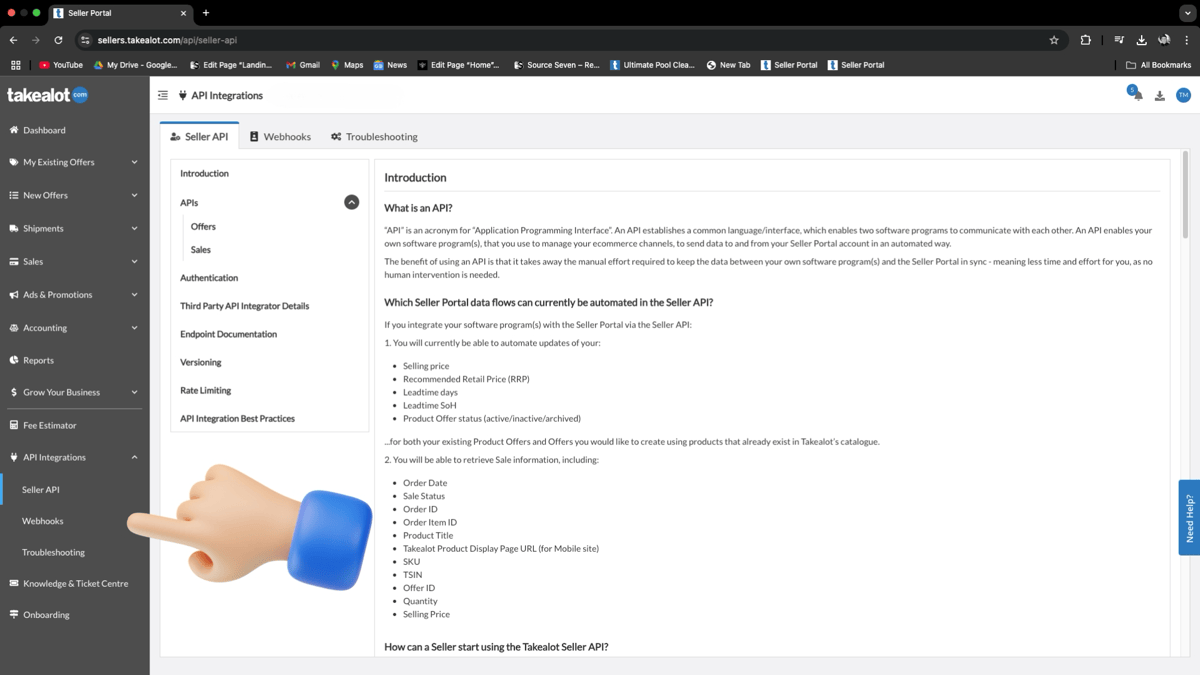Open the apps grid in the bookmarks bar
1200x675 pixels.
15,65
